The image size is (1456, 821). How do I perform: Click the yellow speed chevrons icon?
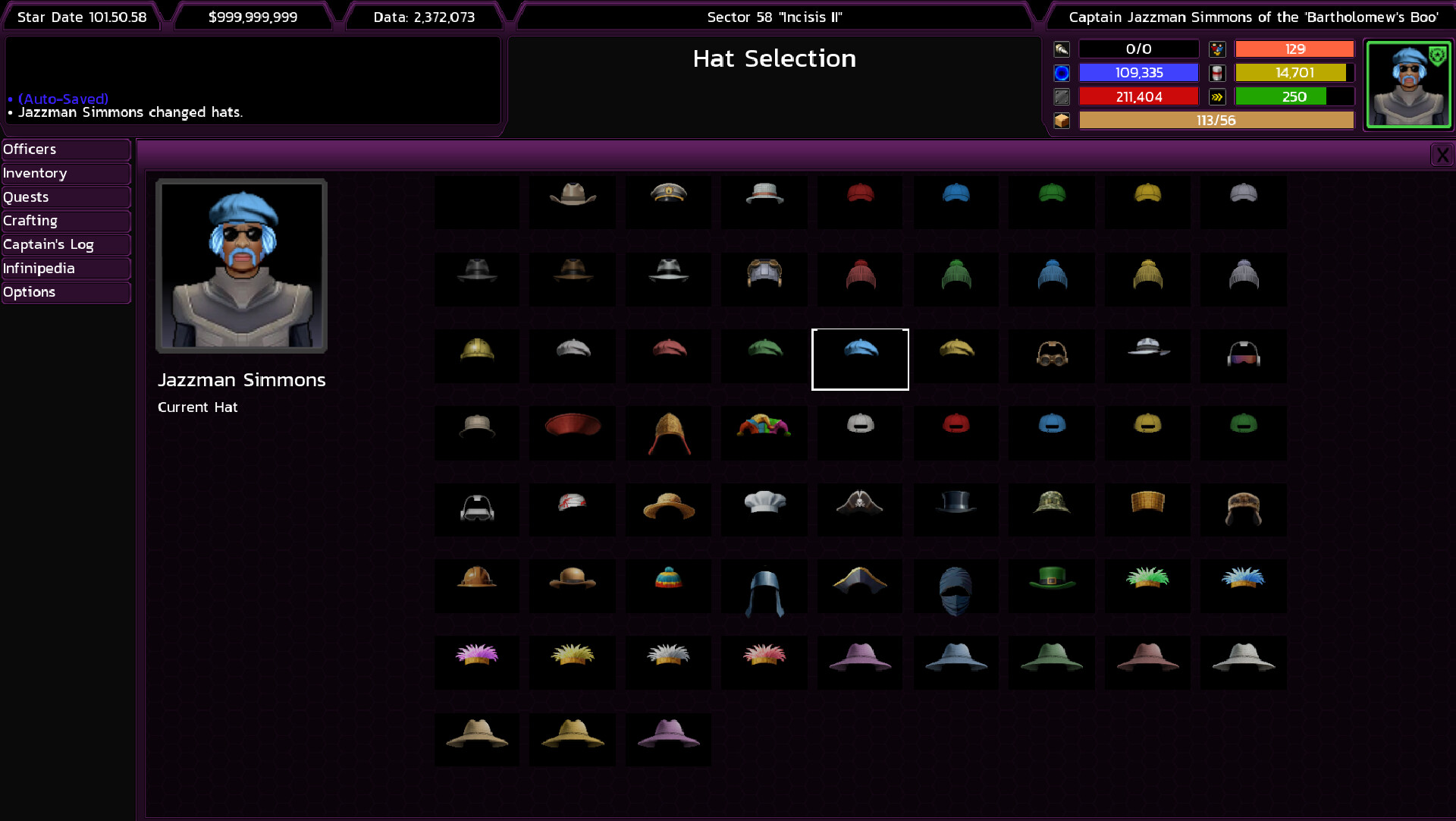[x=1218, y=96]
